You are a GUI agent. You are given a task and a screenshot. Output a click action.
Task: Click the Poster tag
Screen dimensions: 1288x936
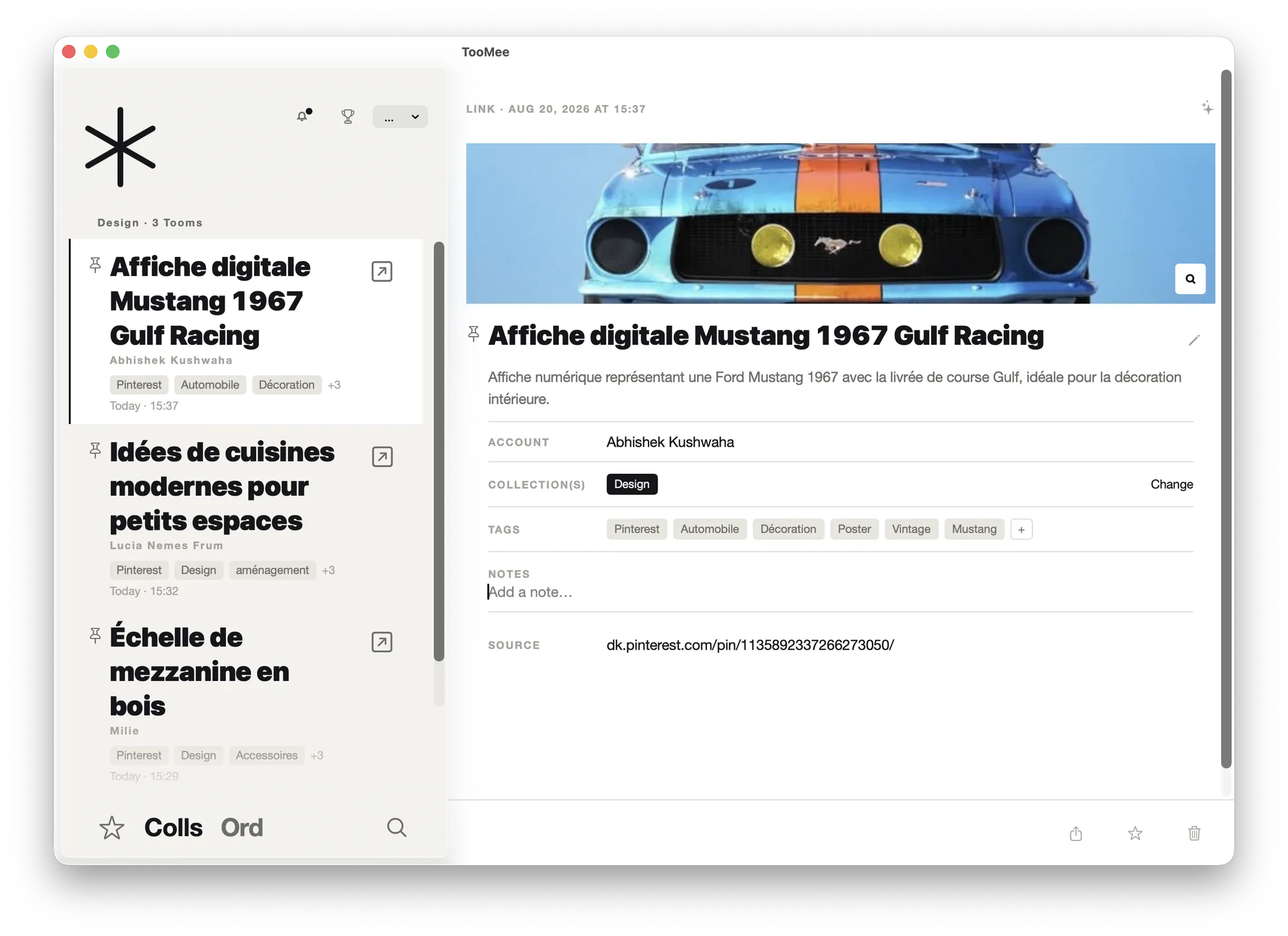coord(854,529)
